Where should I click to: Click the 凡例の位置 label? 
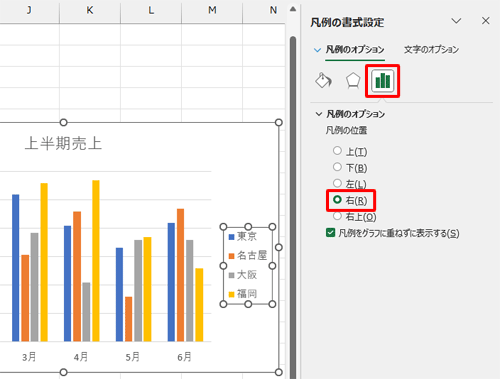346,130
